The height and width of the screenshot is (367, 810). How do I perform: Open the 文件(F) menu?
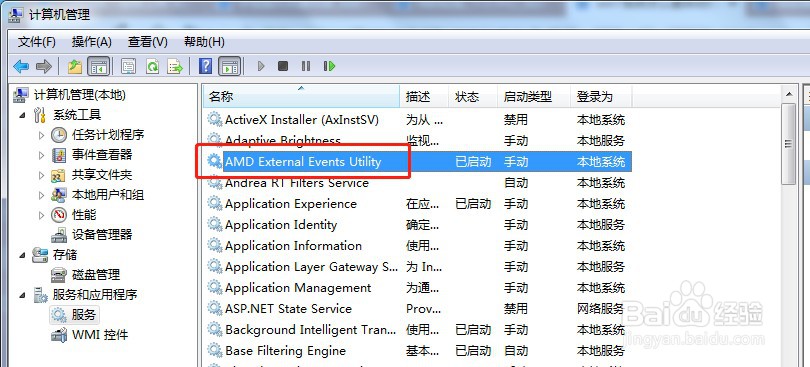[37, 42]
